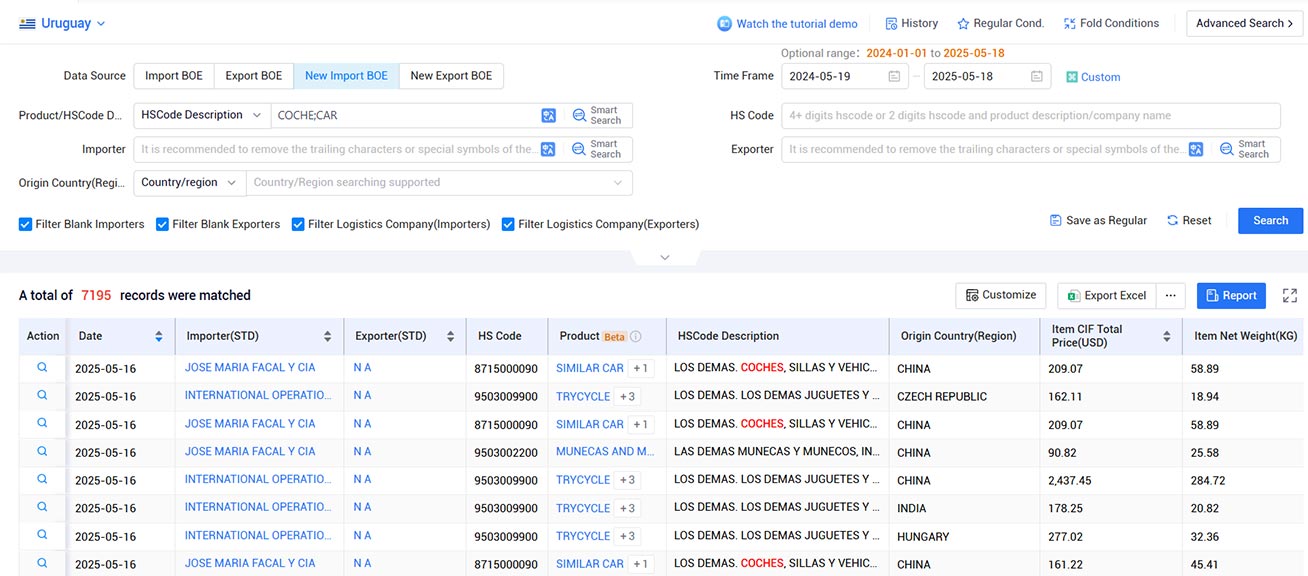
Task: Open the Report button
Action: point(1231,295)
